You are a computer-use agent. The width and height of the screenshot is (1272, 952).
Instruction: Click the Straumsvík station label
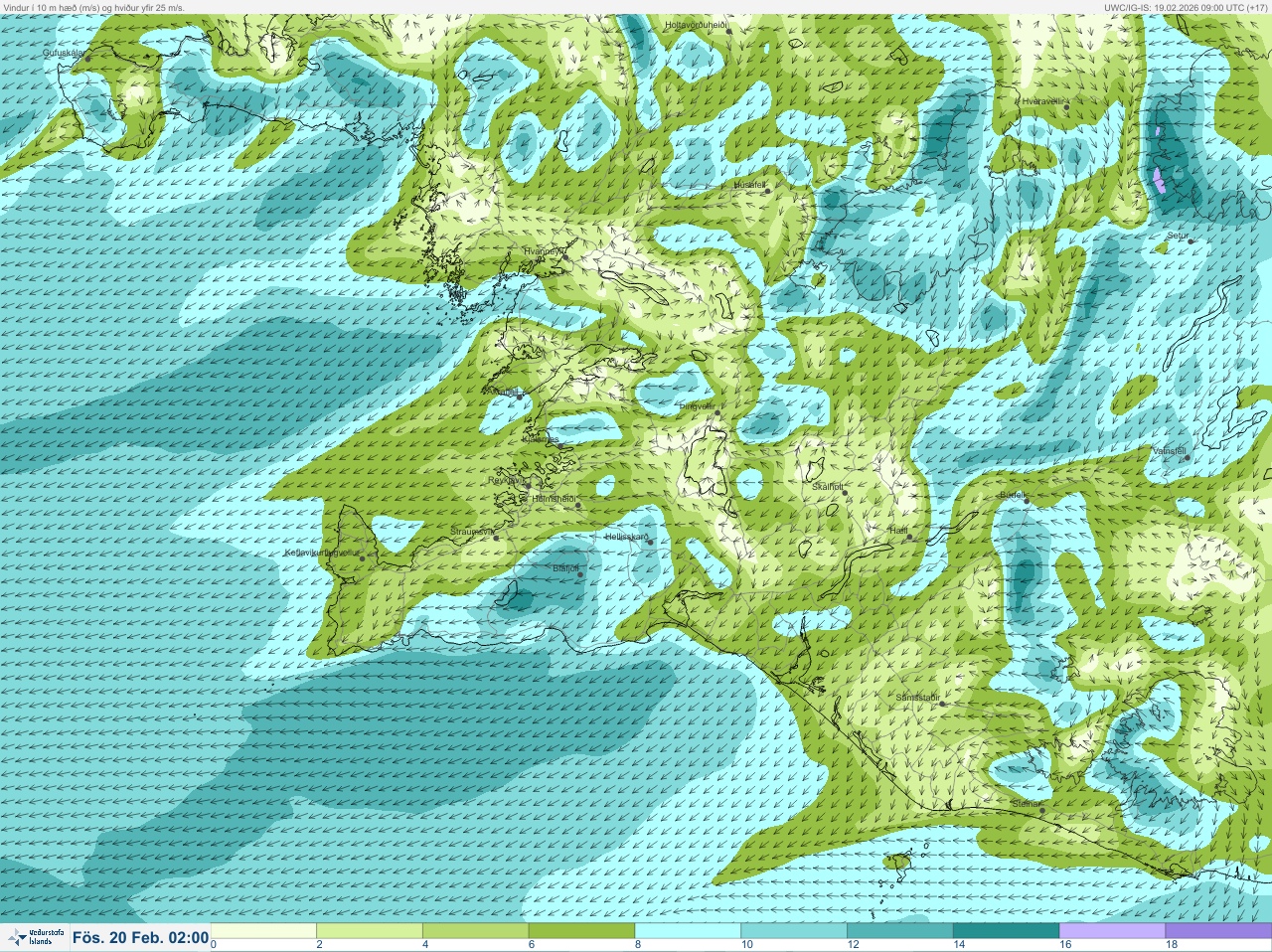[x=472, y=532]
